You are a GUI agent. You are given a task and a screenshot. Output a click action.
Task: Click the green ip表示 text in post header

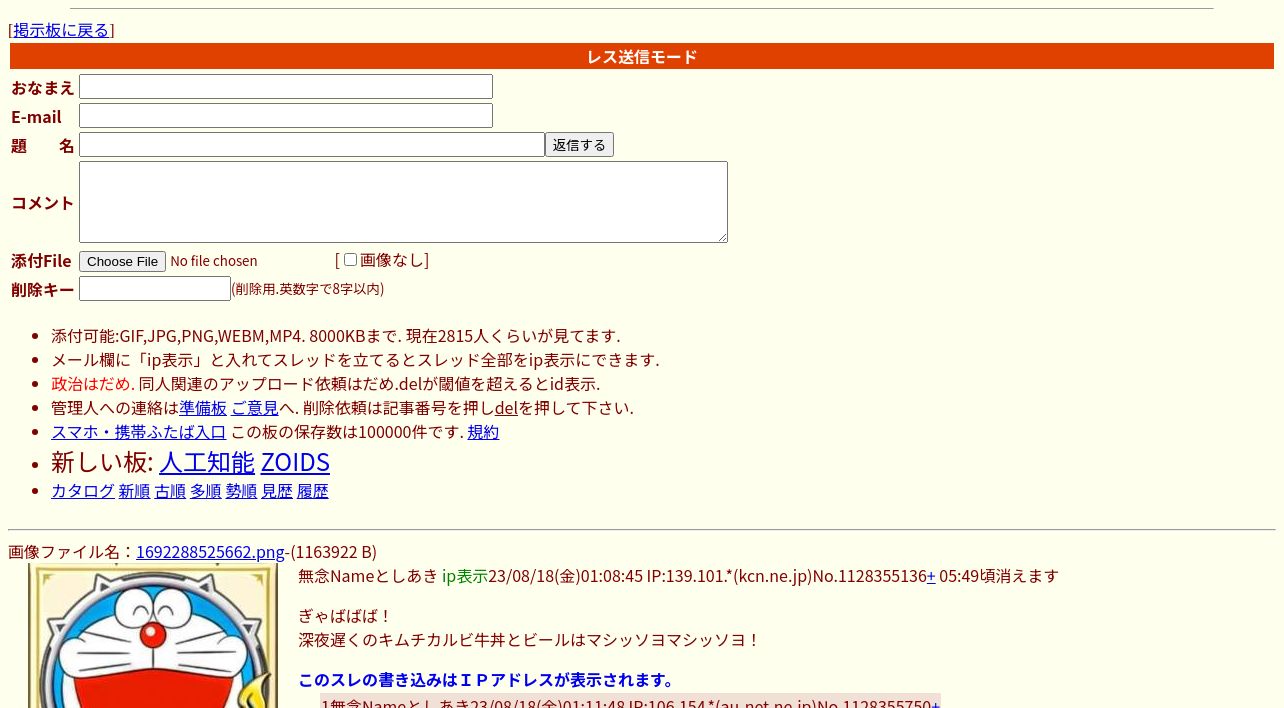[x=465, y=576]
